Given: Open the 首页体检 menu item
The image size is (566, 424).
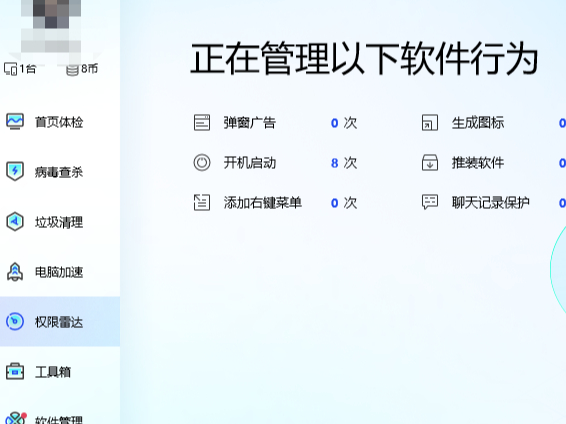Looking at the screenshot, I should [60, 122].
